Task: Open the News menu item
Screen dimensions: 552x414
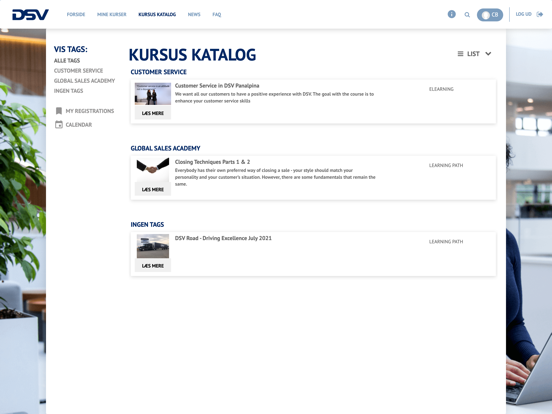Action: tap(194, 14)
